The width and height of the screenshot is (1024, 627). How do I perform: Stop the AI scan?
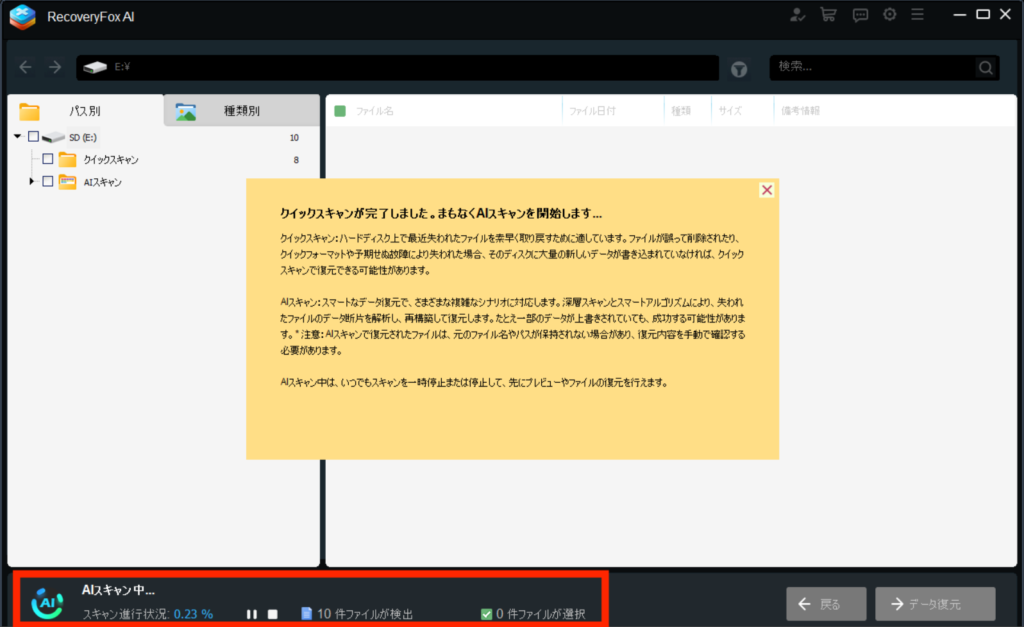point(272,614)
